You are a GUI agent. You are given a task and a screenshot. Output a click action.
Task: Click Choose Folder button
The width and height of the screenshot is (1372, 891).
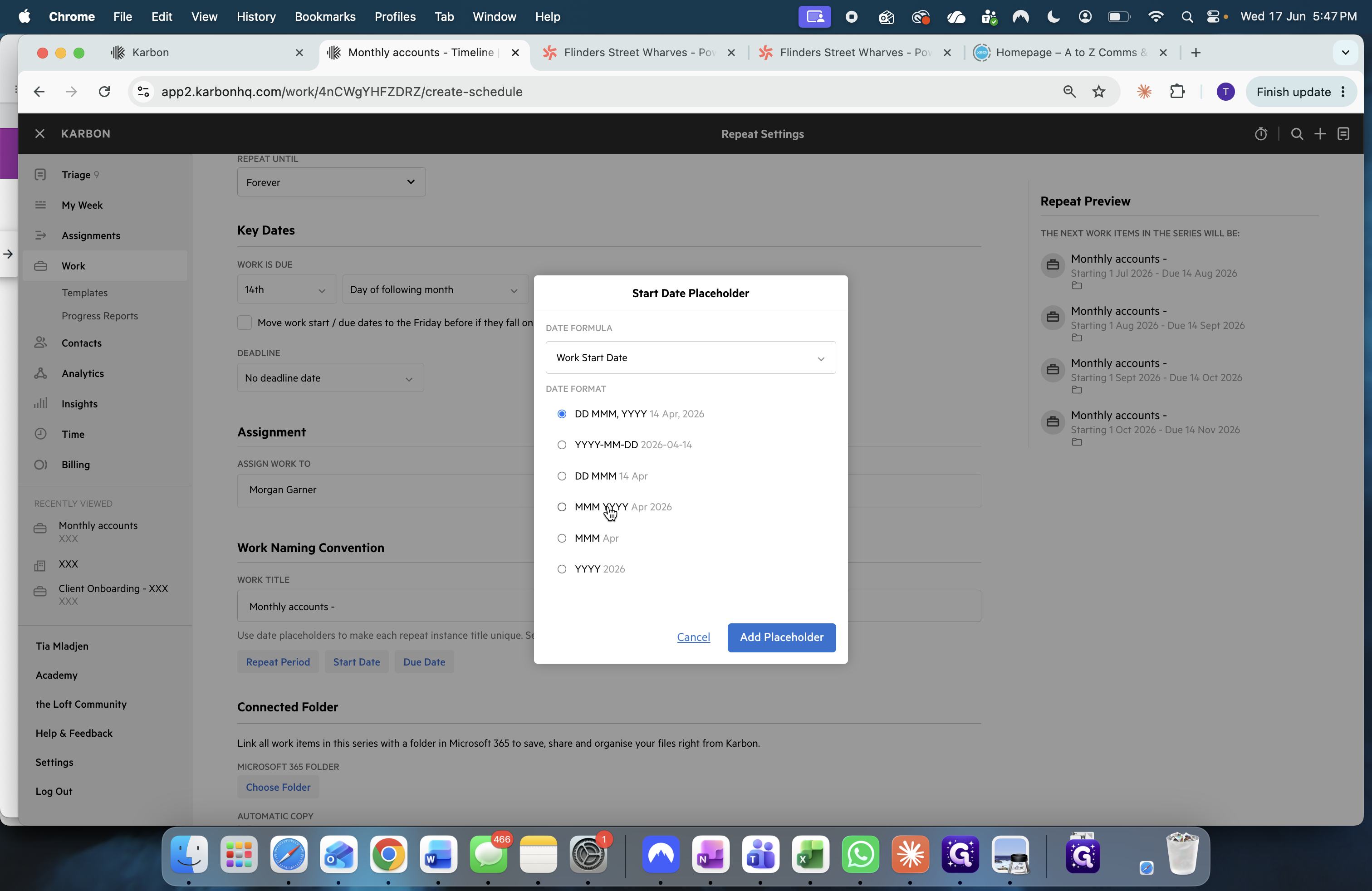point(279,787)
